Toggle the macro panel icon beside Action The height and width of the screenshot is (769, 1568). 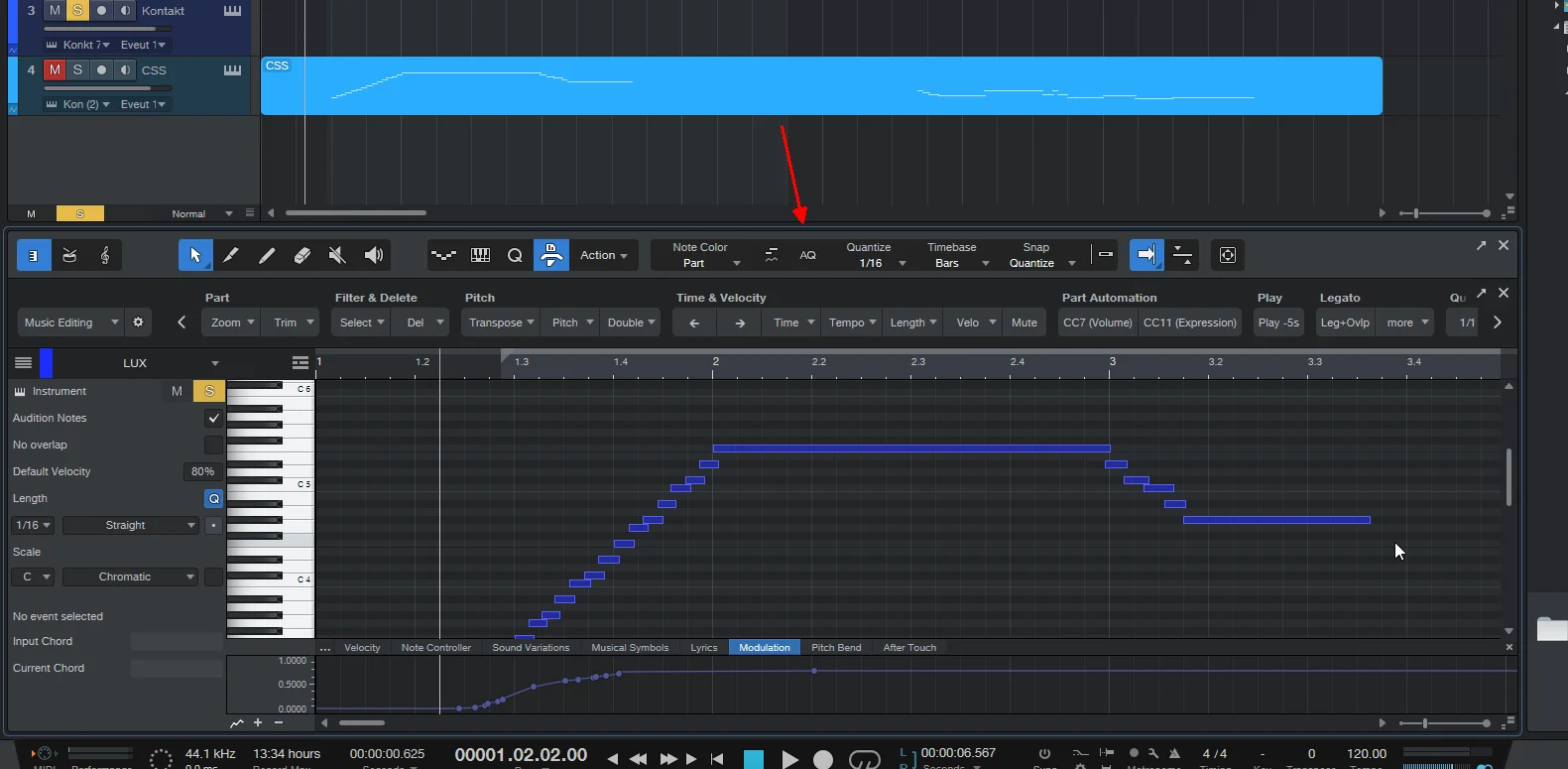551,255
